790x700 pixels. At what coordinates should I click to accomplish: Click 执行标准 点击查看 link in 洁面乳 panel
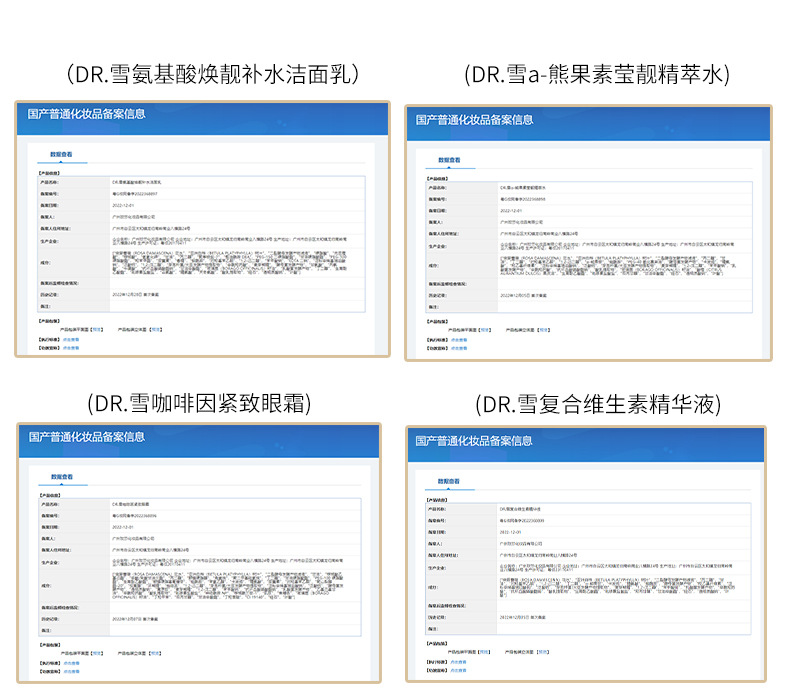coord(71,340)
